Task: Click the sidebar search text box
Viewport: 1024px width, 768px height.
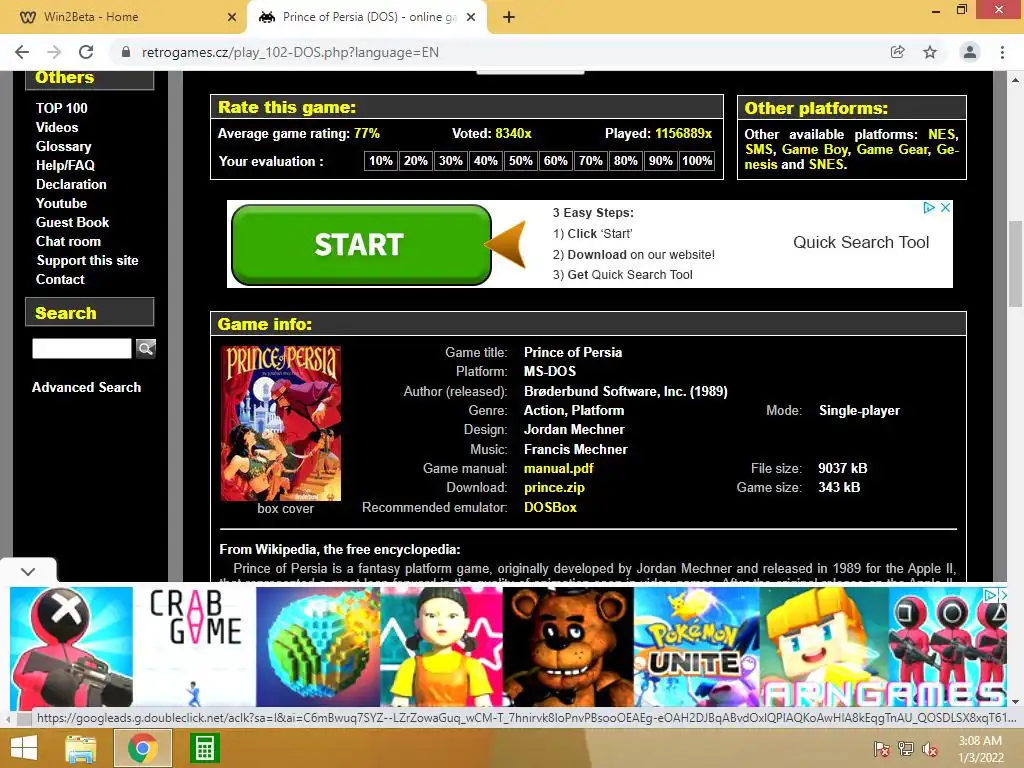Action: [x=82, y=349]
